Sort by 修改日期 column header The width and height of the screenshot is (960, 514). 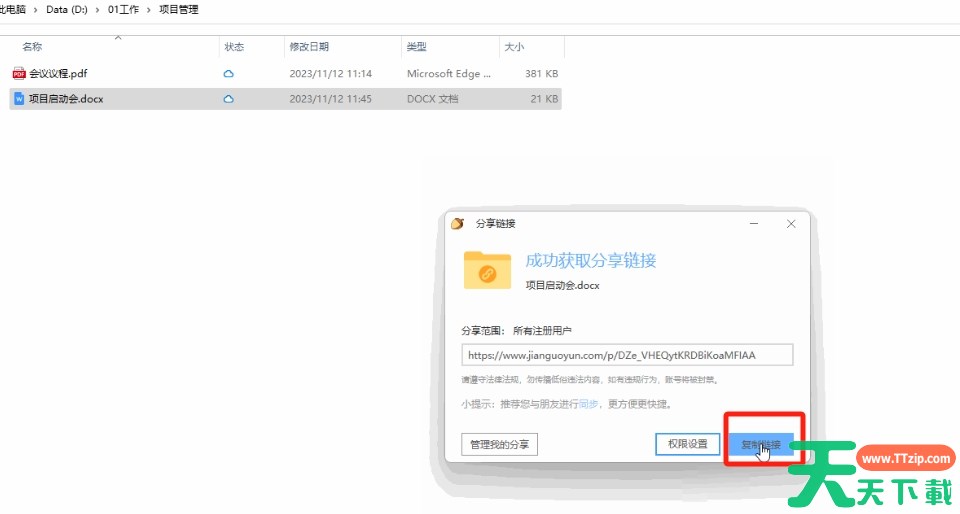309,47
